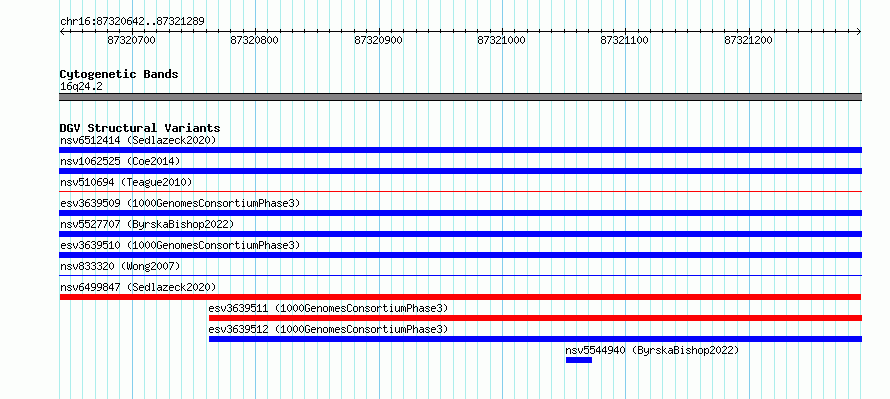Click the blue bar under esv3639510
This screenshot has height=399, width=890.
(x=460, y=255)
